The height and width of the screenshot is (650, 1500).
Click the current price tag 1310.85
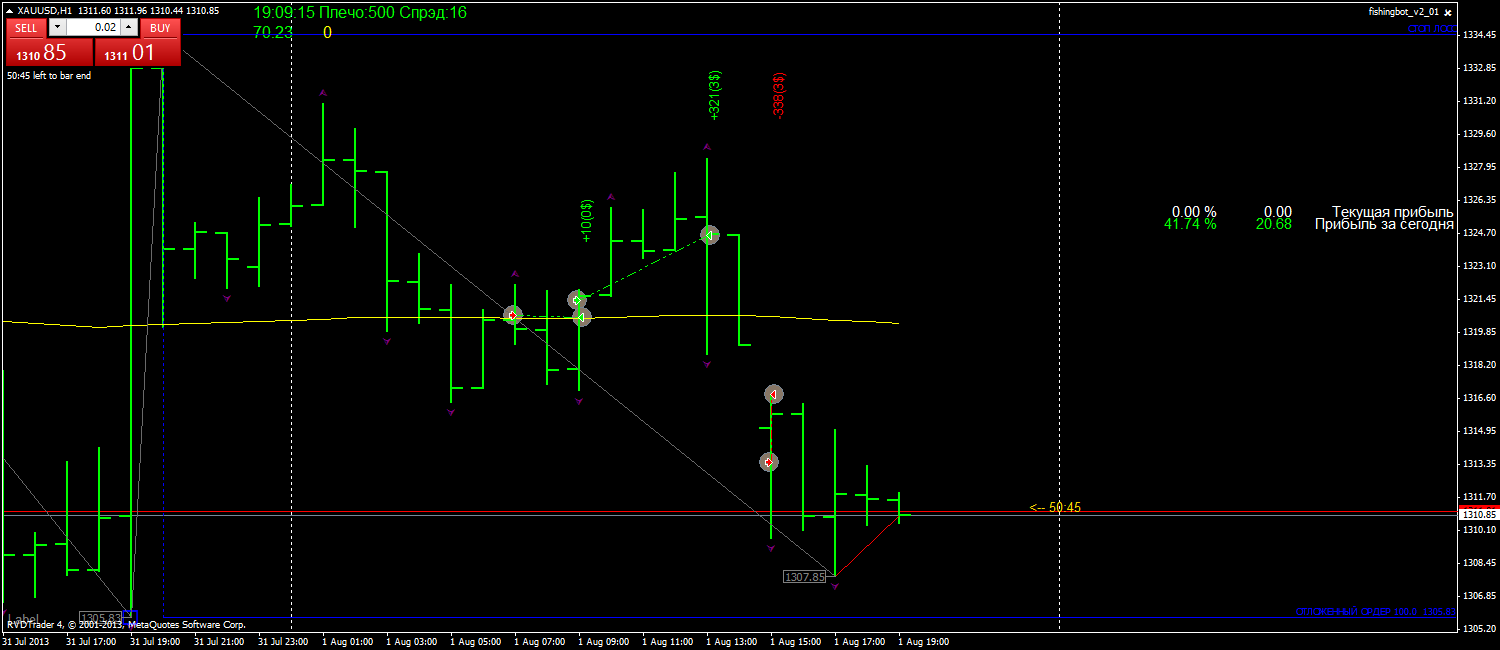1479,514
